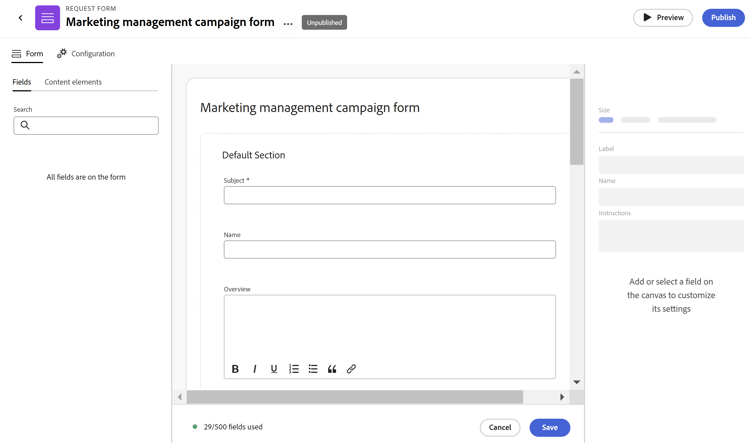Toggle Underline in Overview toolbar

[x=274, y=369]
